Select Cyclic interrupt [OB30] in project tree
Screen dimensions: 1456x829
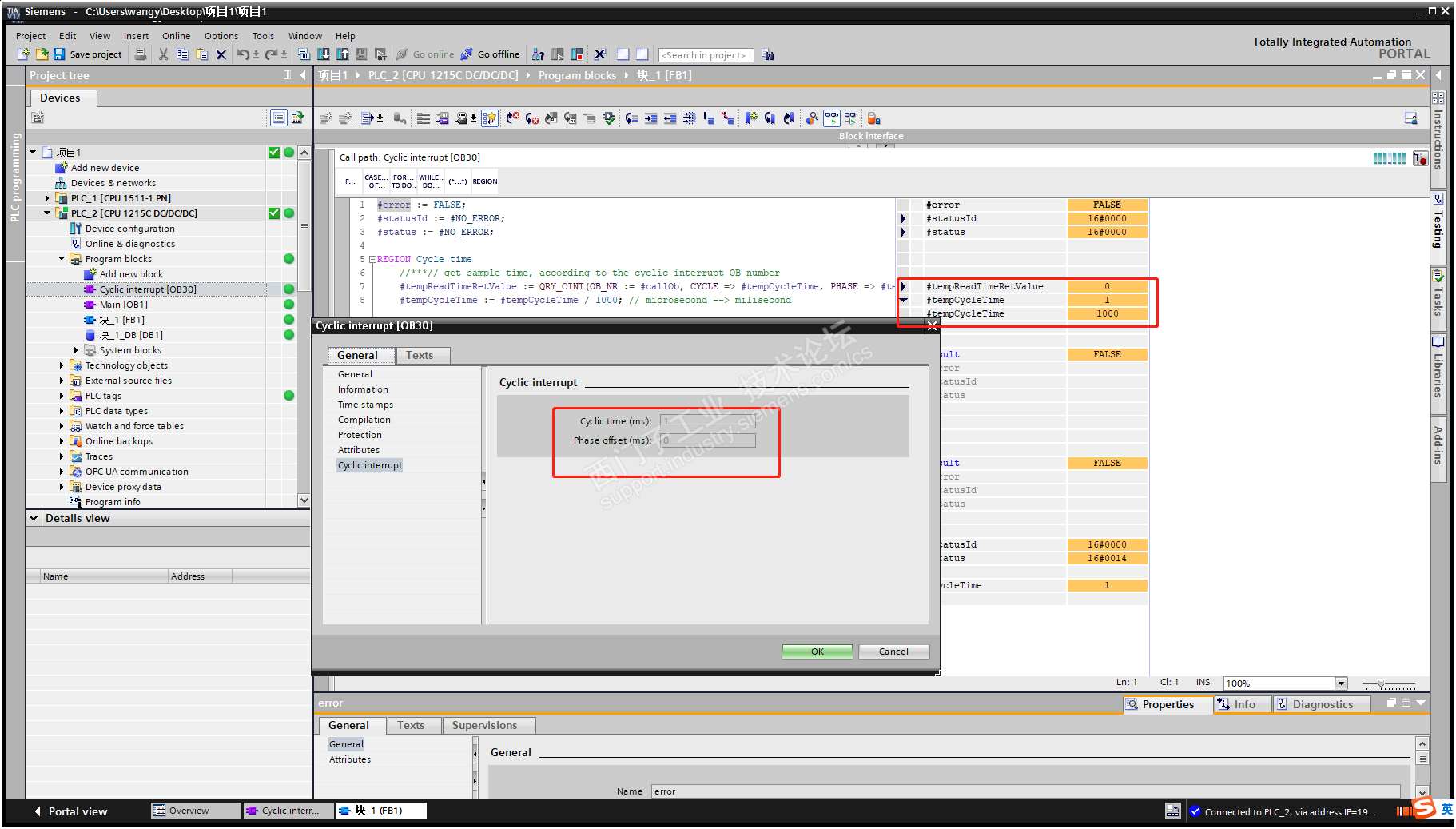[x=148, y=289]
